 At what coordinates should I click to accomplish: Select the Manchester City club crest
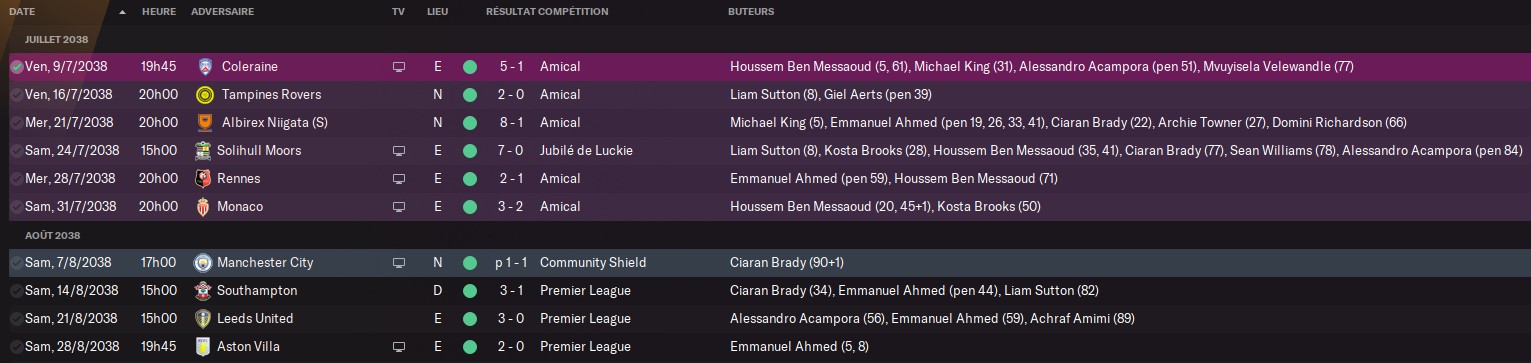click(x=203, y=263)
